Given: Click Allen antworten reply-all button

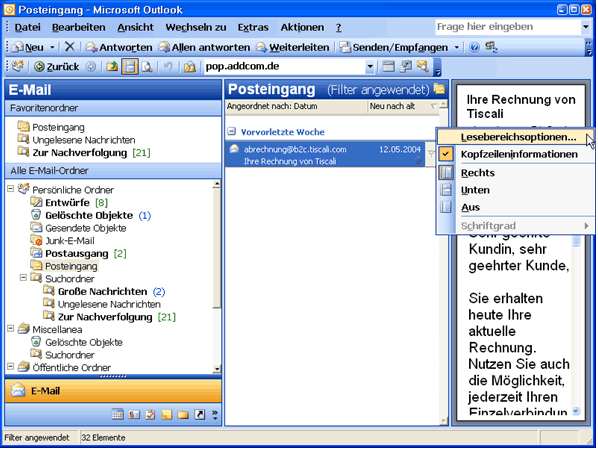Looking at the screenshot, I should click(204, 47).
